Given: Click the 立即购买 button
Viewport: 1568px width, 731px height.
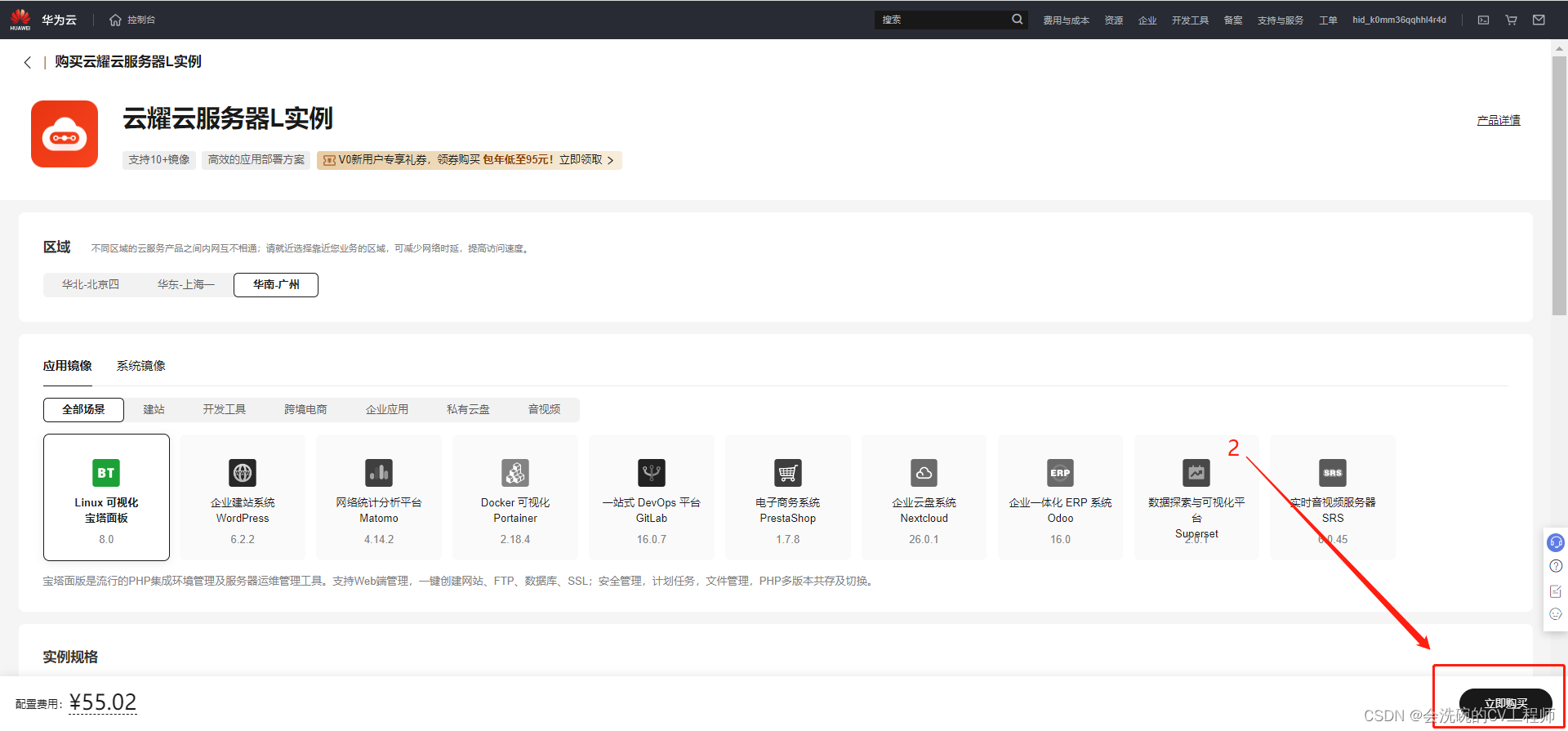Looking at the screenshot, I should pos(1505,703).
